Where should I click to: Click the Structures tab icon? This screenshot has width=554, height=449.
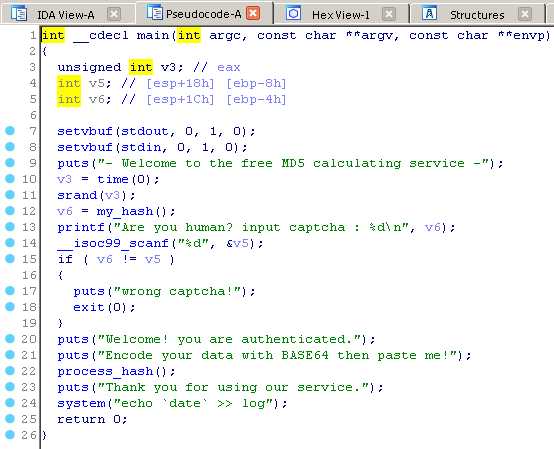(429, 13)
